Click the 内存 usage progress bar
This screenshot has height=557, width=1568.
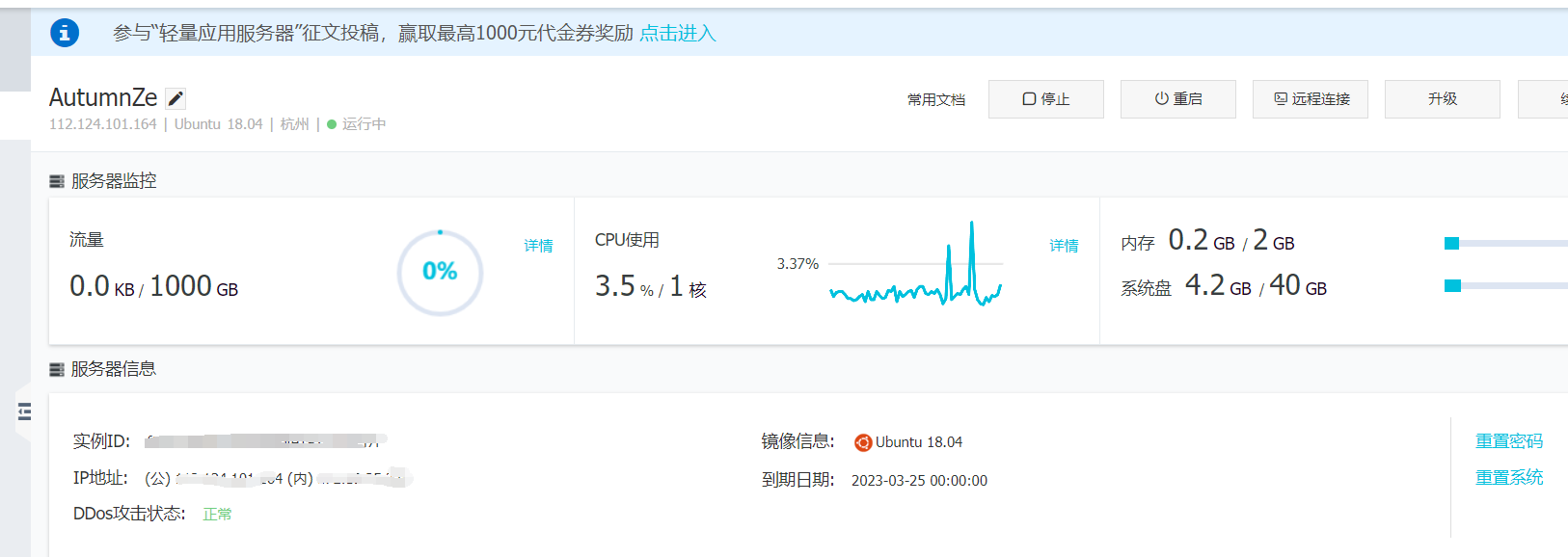pos(1505,244)
